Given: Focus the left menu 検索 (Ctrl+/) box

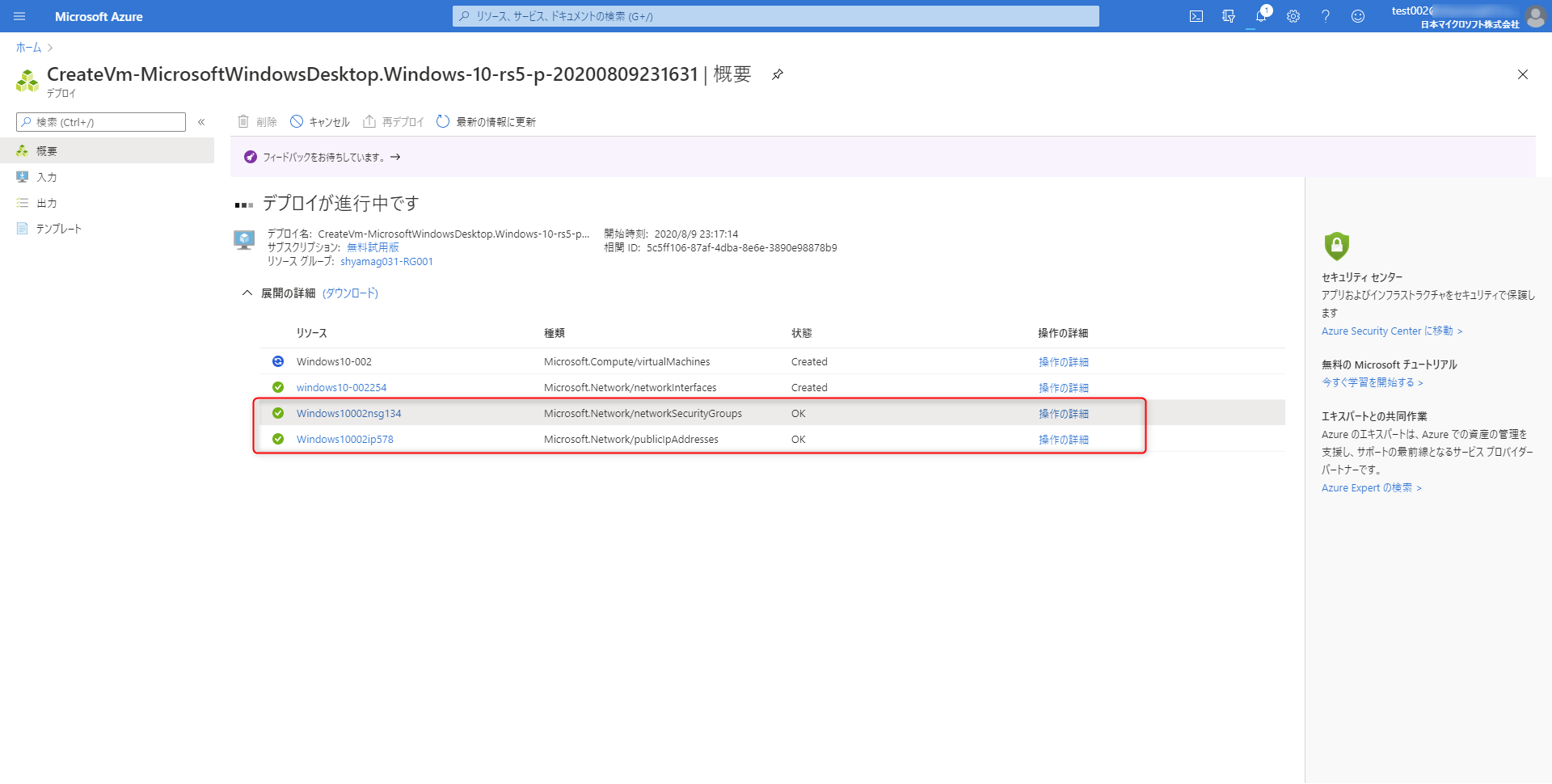Looking at the screenshot, I should tap(101, 122).
